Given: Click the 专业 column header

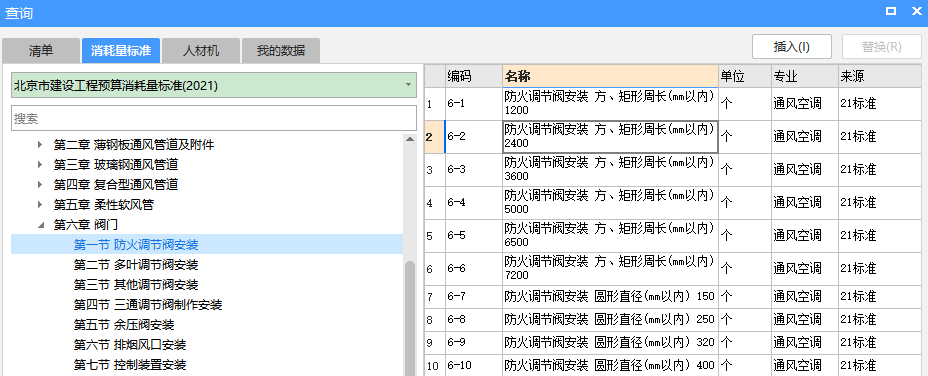Looking at the screenshot, I should (x=805, y=76).
